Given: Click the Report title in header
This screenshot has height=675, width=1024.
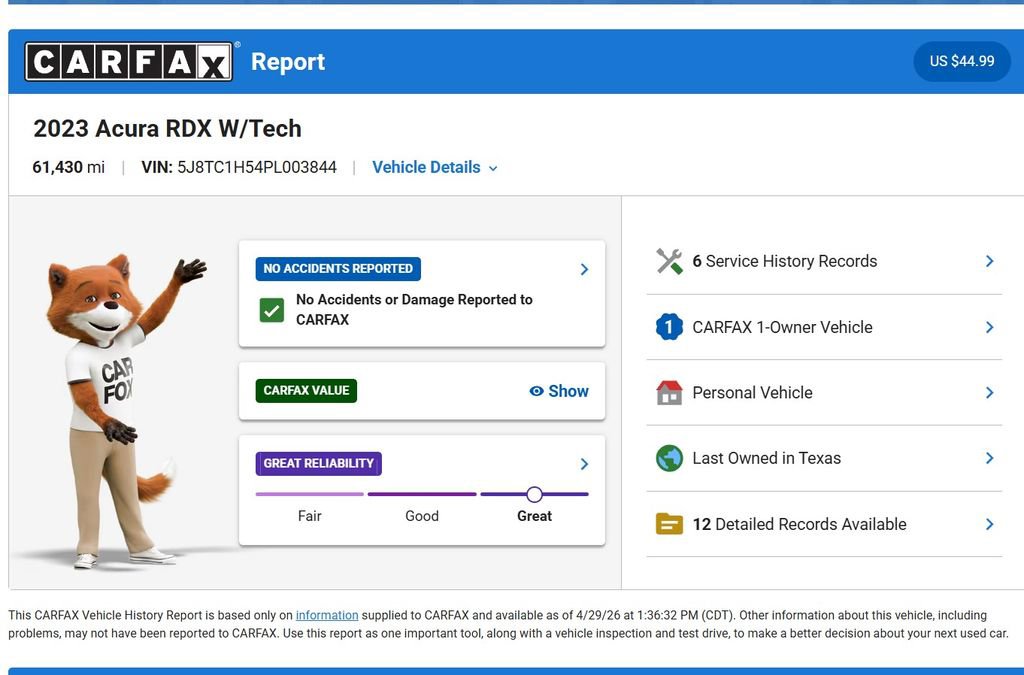Looking at the screenshot, I should click(288, 61).
